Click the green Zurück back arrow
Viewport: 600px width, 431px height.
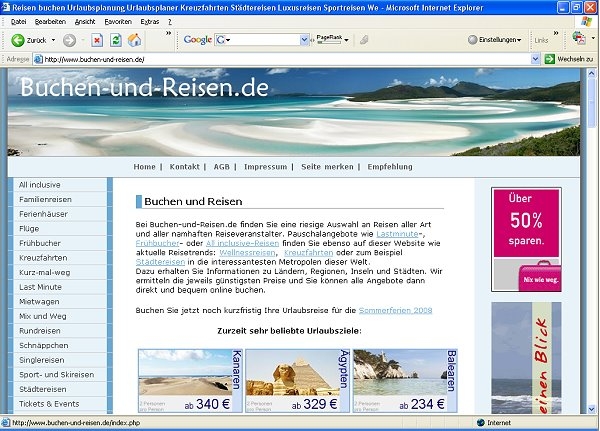point(18,40)
